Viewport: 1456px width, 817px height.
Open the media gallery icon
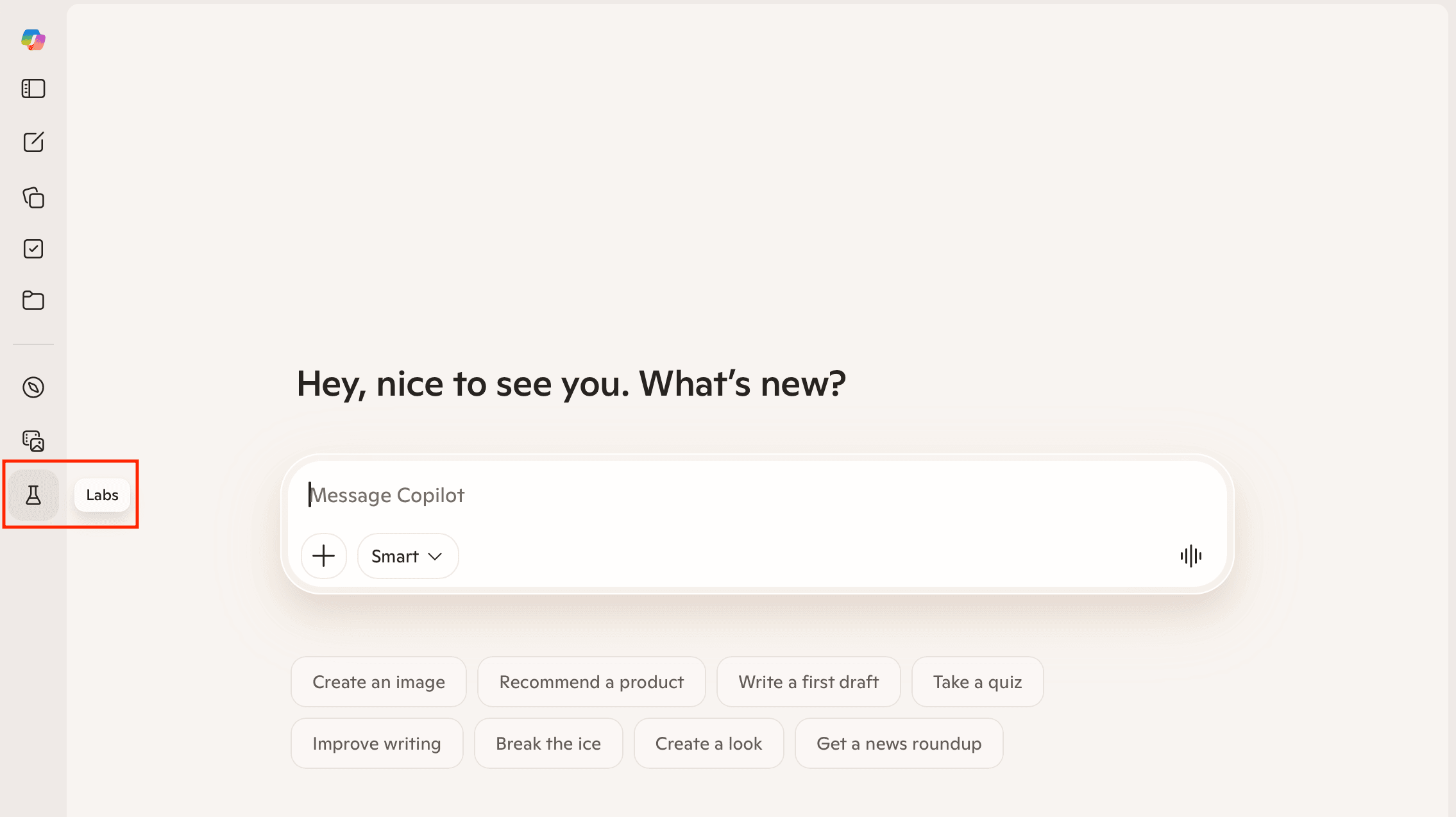tap(33, 441)
